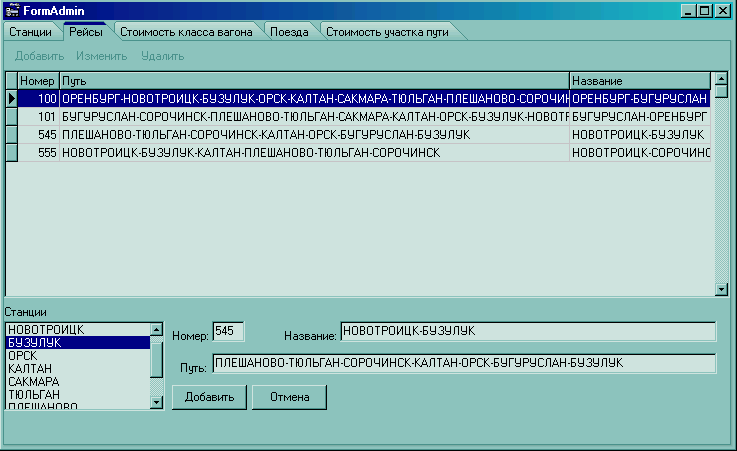The image size is (737, 451).
Task: Select ОРСК in the stations list
Action: pos(78,356)
